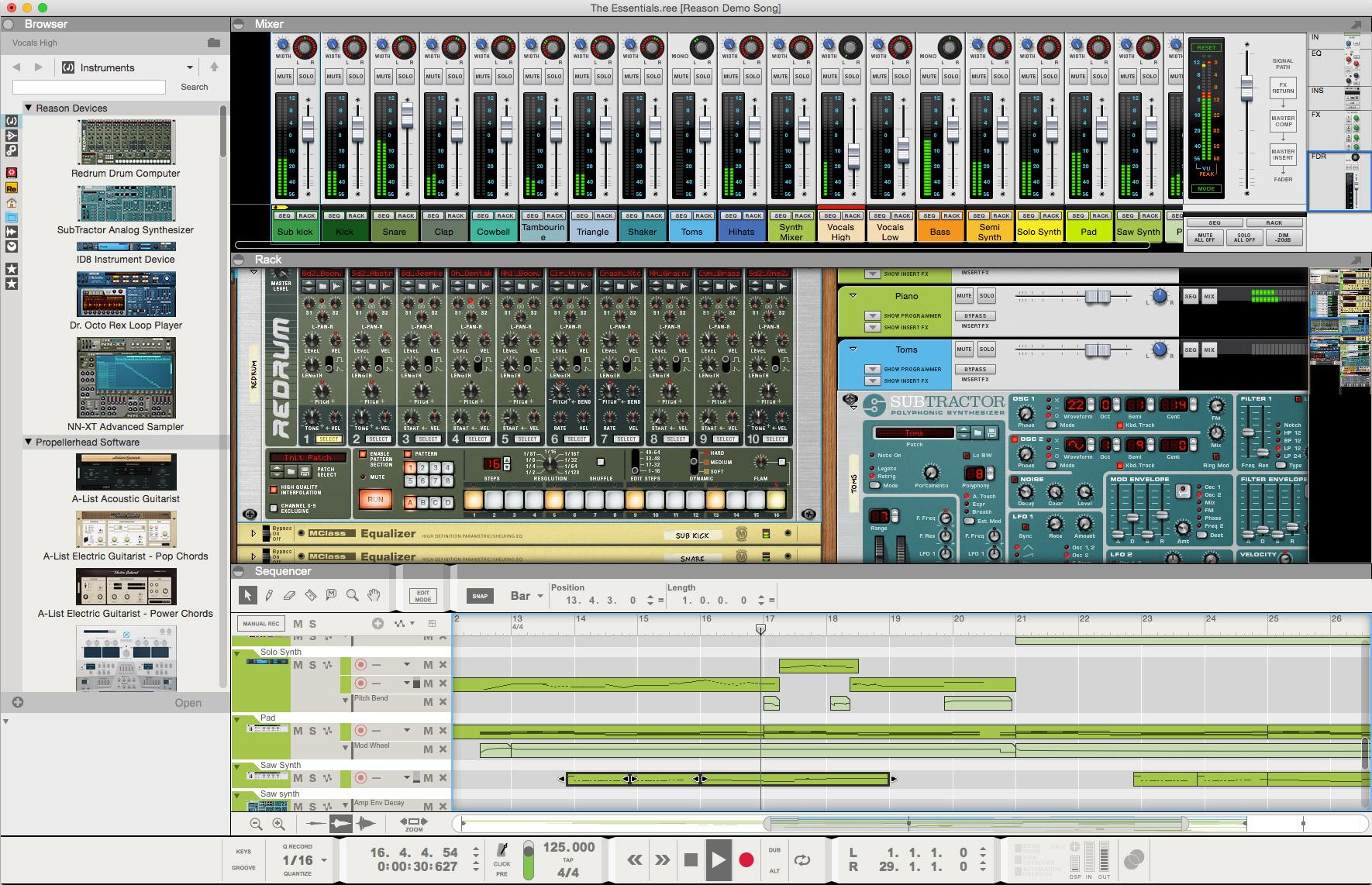
Task: Select the Eraser tool in sequencer
Action: click(x=289, y=595)
